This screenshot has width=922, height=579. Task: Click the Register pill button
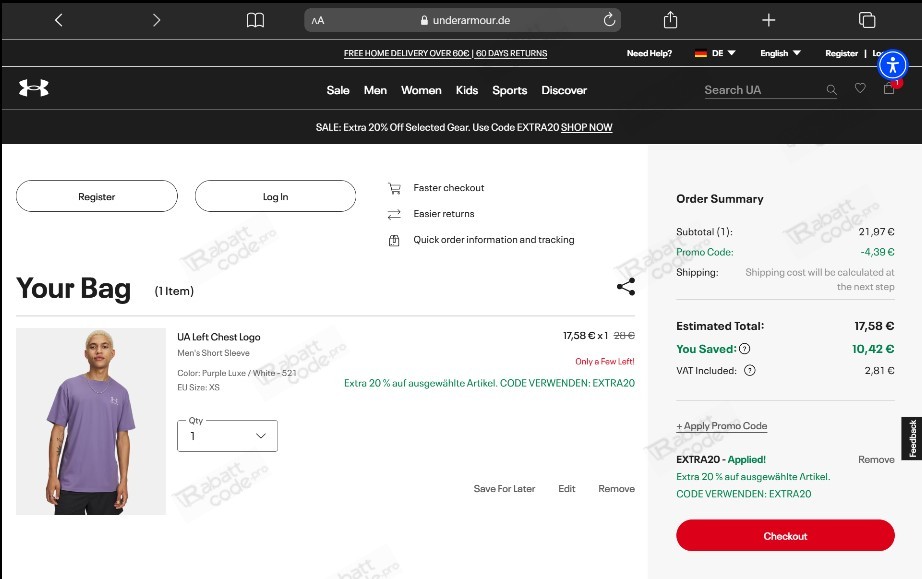click(x=96, y=196)
